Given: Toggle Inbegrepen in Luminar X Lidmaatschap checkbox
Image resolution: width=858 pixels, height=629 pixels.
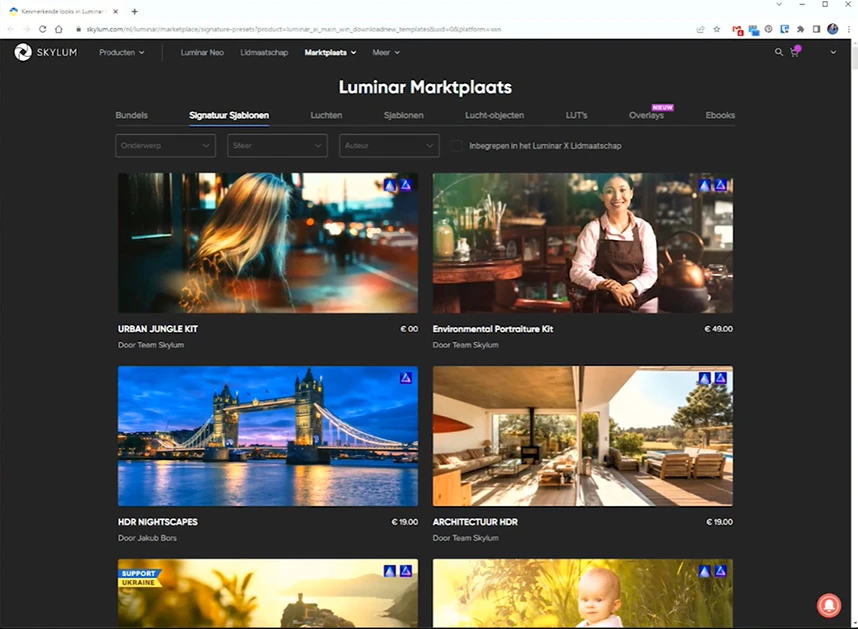Looking at the screenshot, I should tap(456, 145).
